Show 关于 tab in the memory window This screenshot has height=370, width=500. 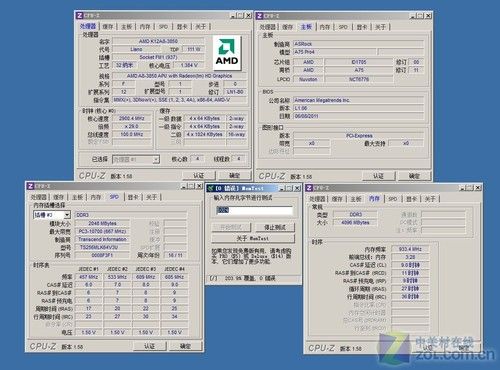tap(430, 199)
